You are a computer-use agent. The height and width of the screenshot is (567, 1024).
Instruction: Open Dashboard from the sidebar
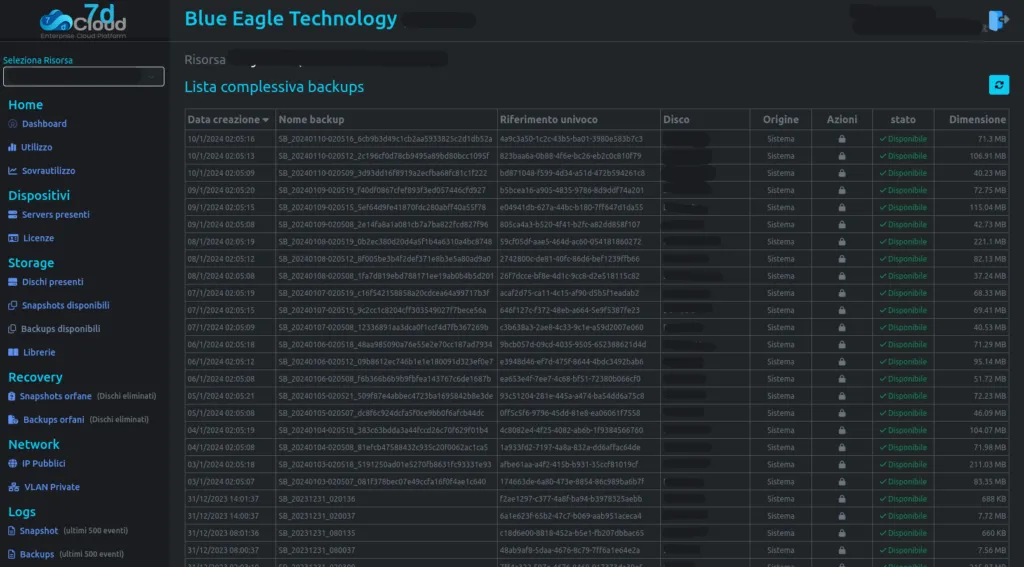point(44,123)
